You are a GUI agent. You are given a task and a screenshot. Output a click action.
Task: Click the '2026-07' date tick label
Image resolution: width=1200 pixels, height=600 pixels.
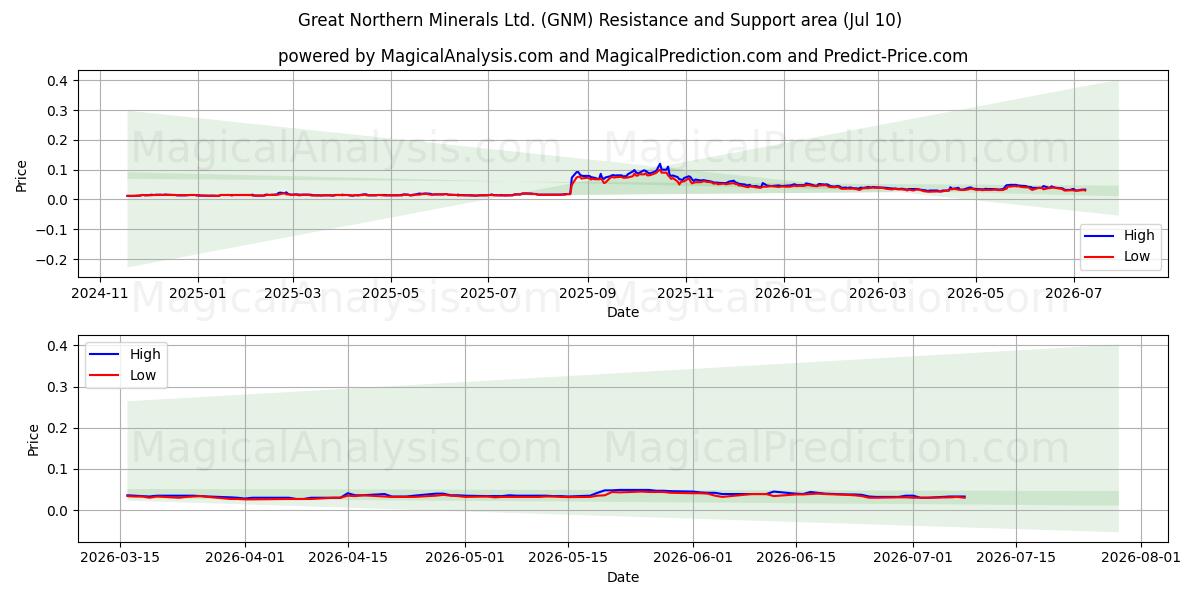tap(1074, 294)
